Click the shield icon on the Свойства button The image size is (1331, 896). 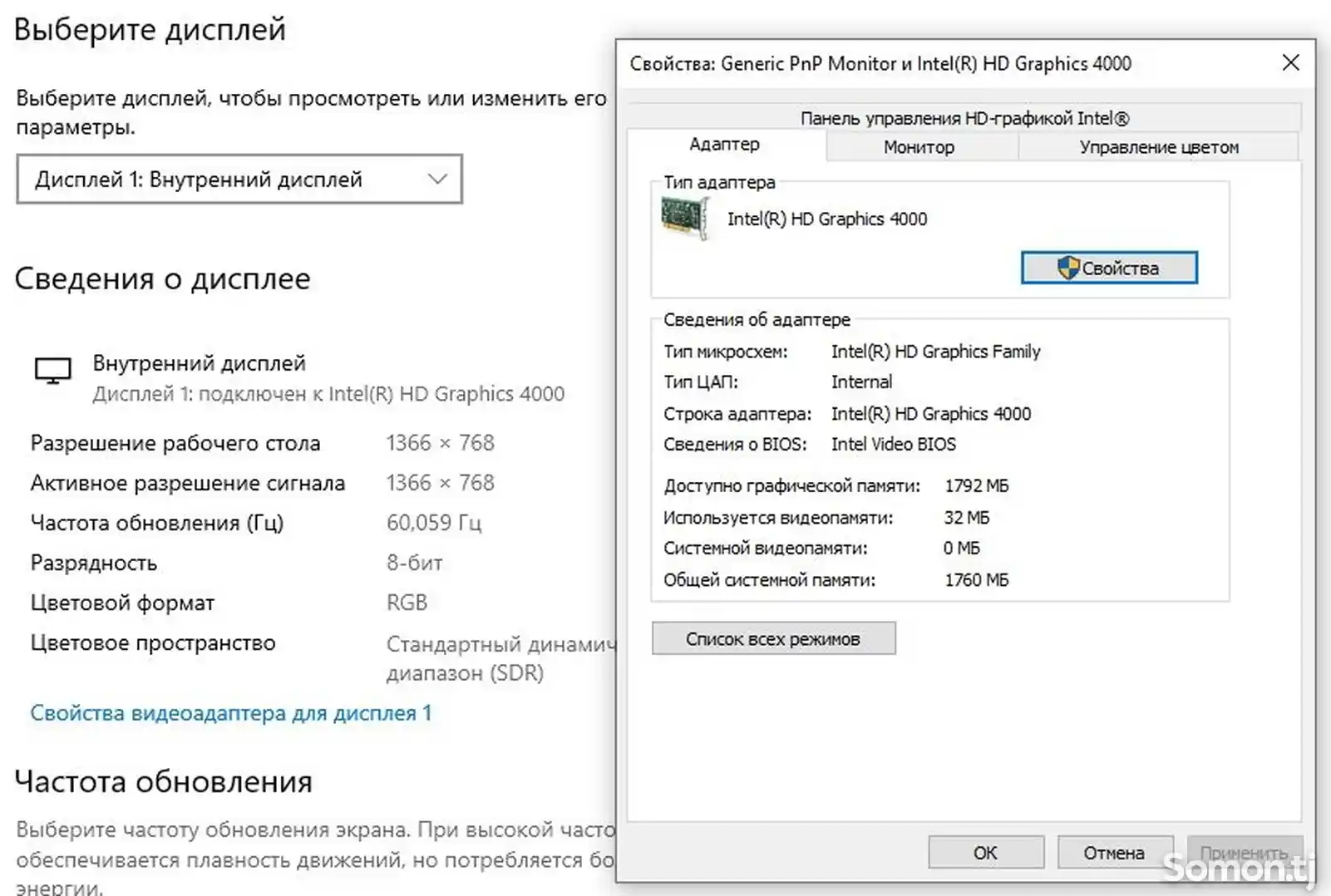(x=1067, y=268)
